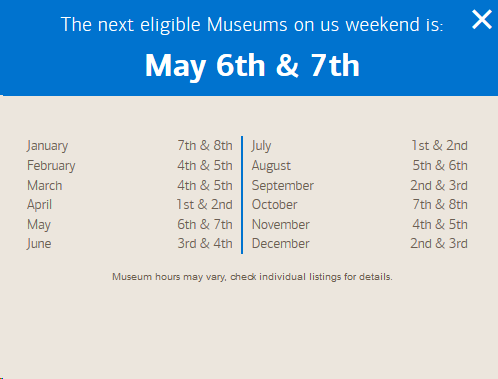
Task: Click the museum hours disclaimer text
Action: coord(252,277)
